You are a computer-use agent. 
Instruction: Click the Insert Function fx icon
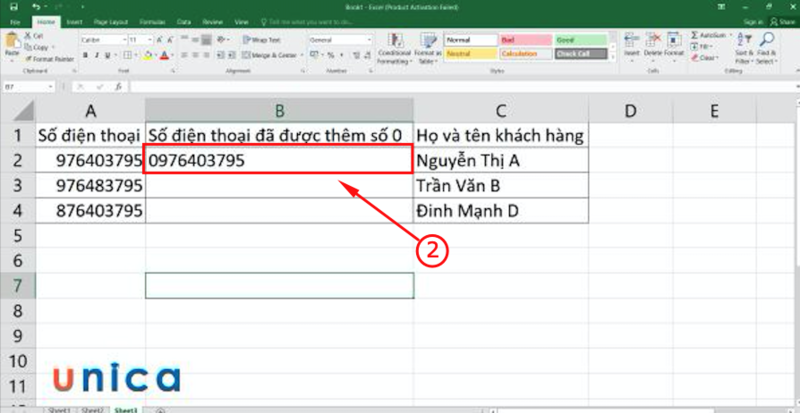tap(120, 88)
